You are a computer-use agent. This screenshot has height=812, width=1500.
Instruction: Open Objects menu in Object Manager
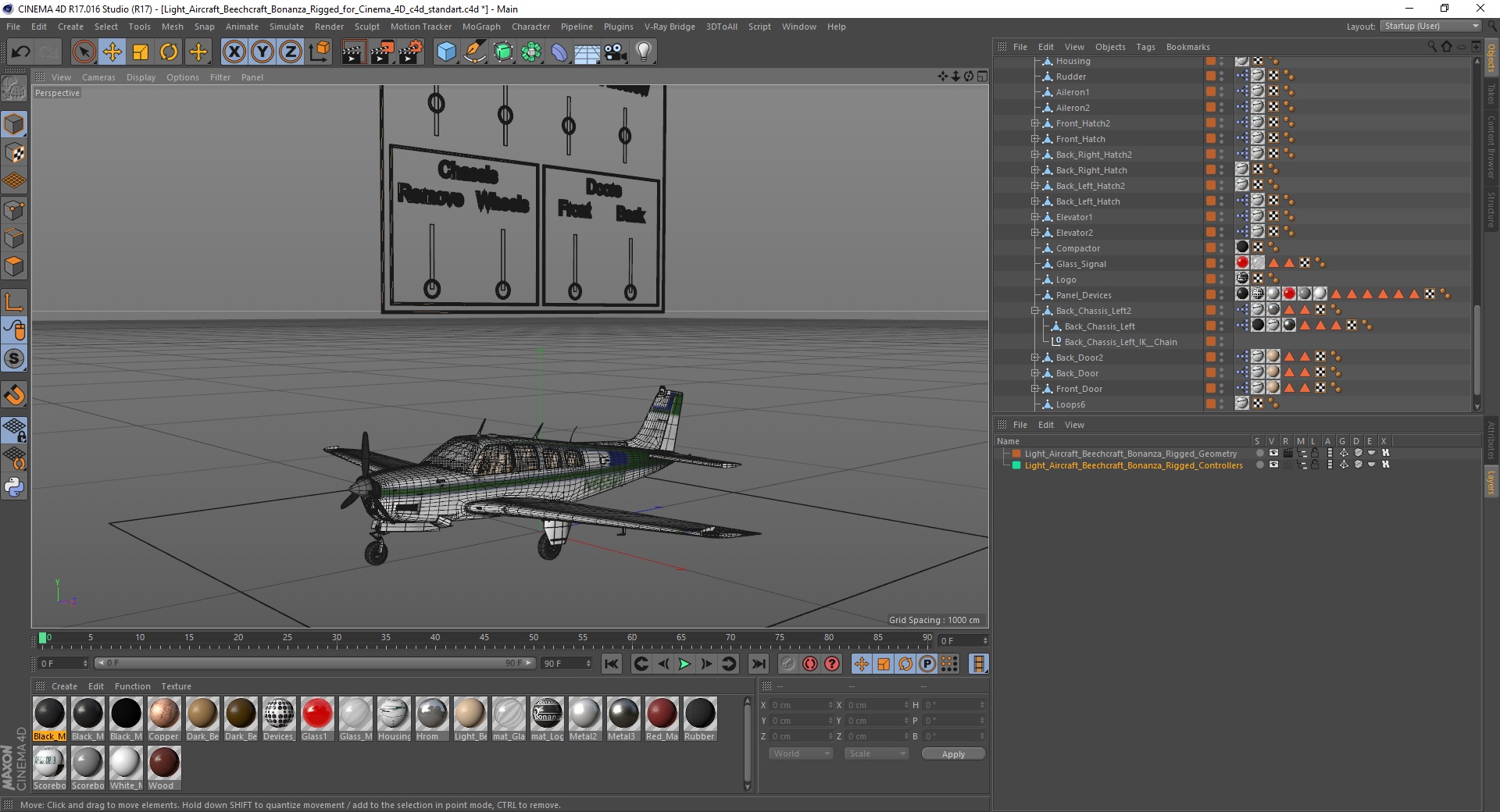1110,47
